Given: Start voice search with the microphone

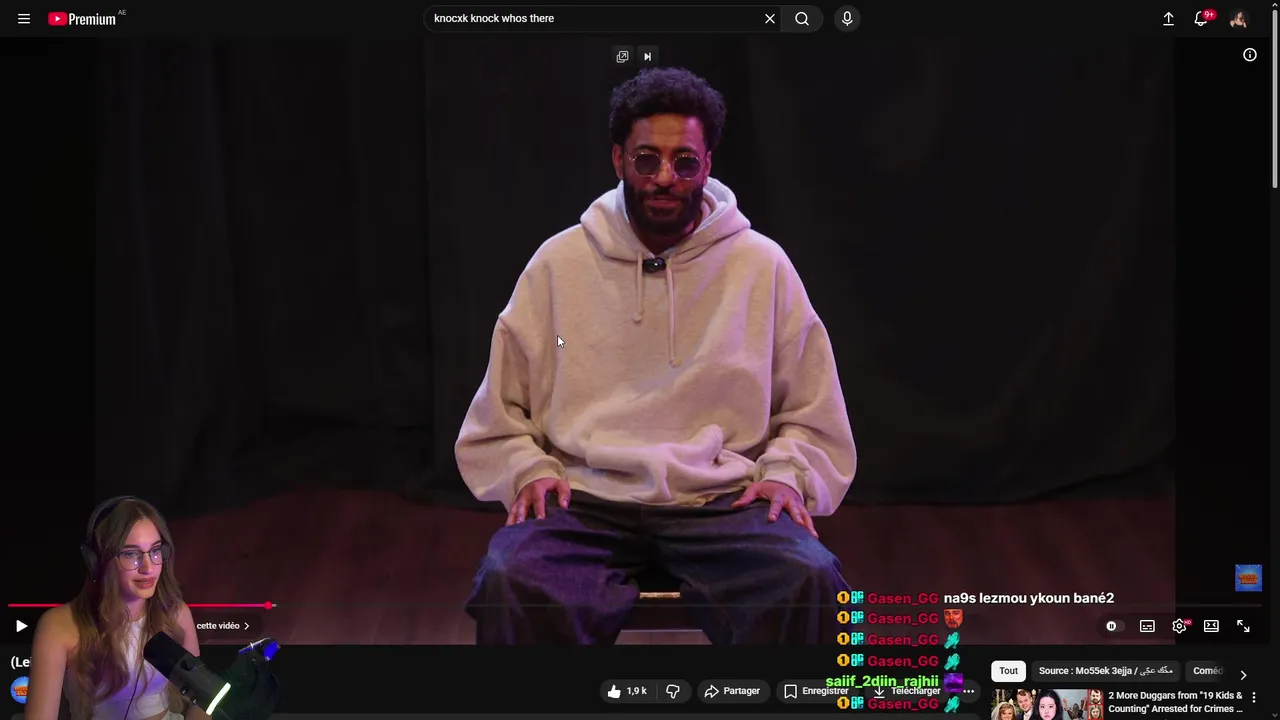Looking at the screenshot, I should tap(847, 19).
